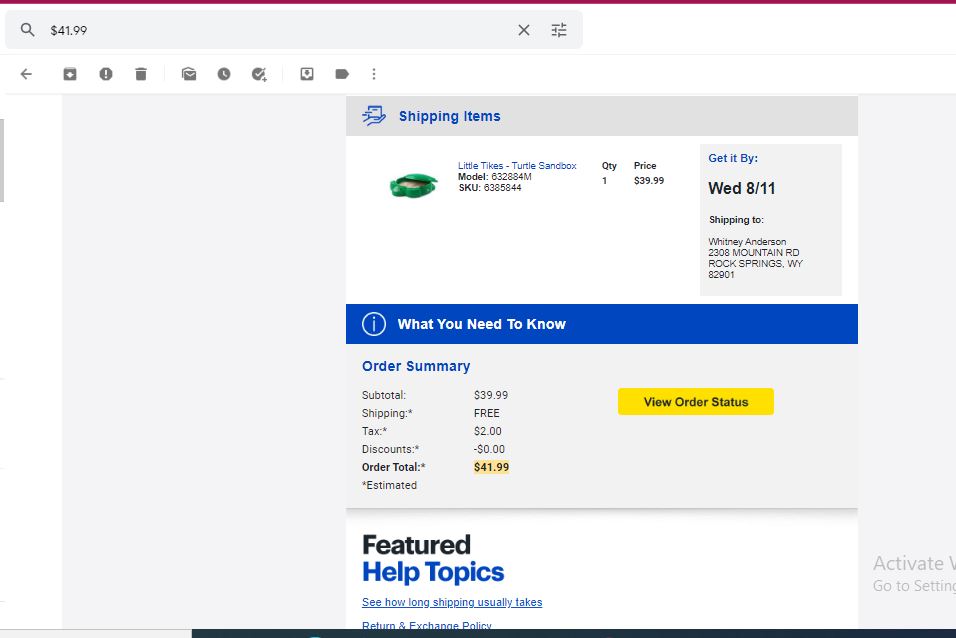Open search filter options icon
This screenshot has height=638, width=956.
click(559, 30)
